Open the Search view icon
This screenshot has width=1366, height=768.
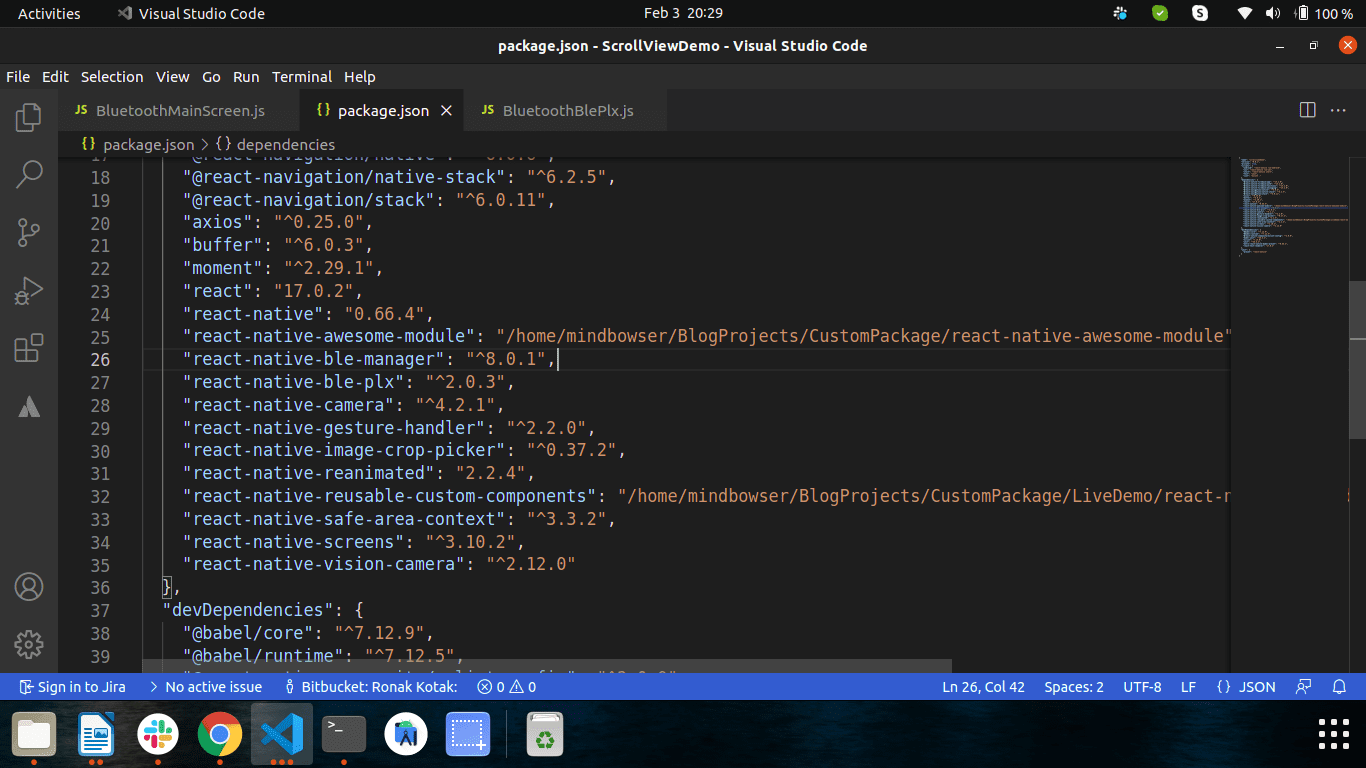pos(29,174)
